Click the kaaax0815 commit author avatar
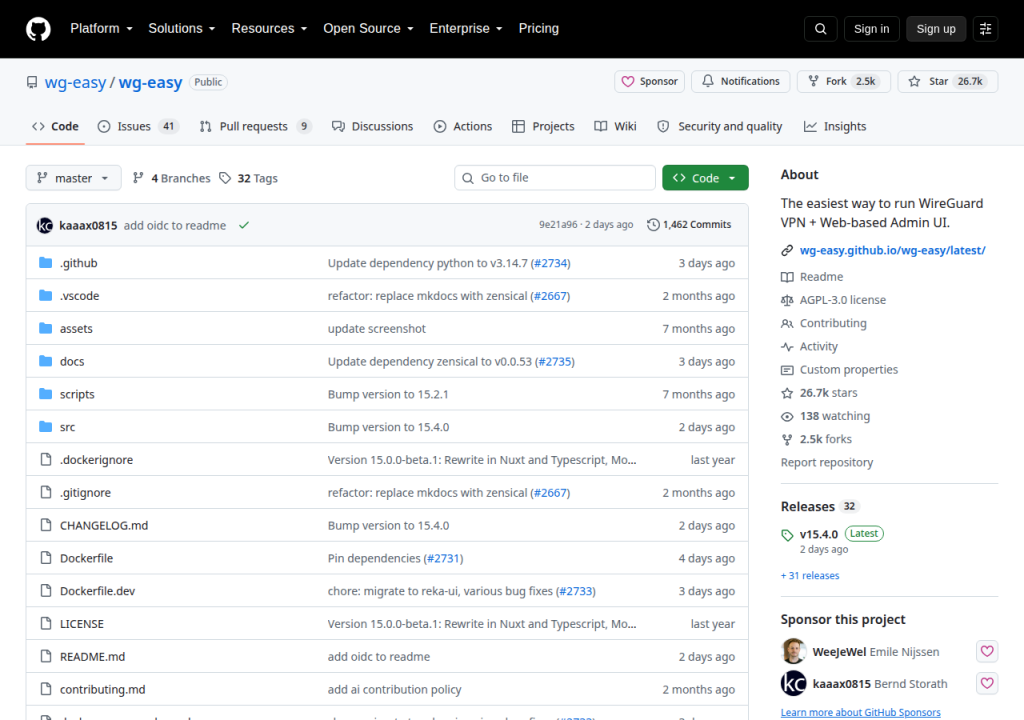 (44, 225)
